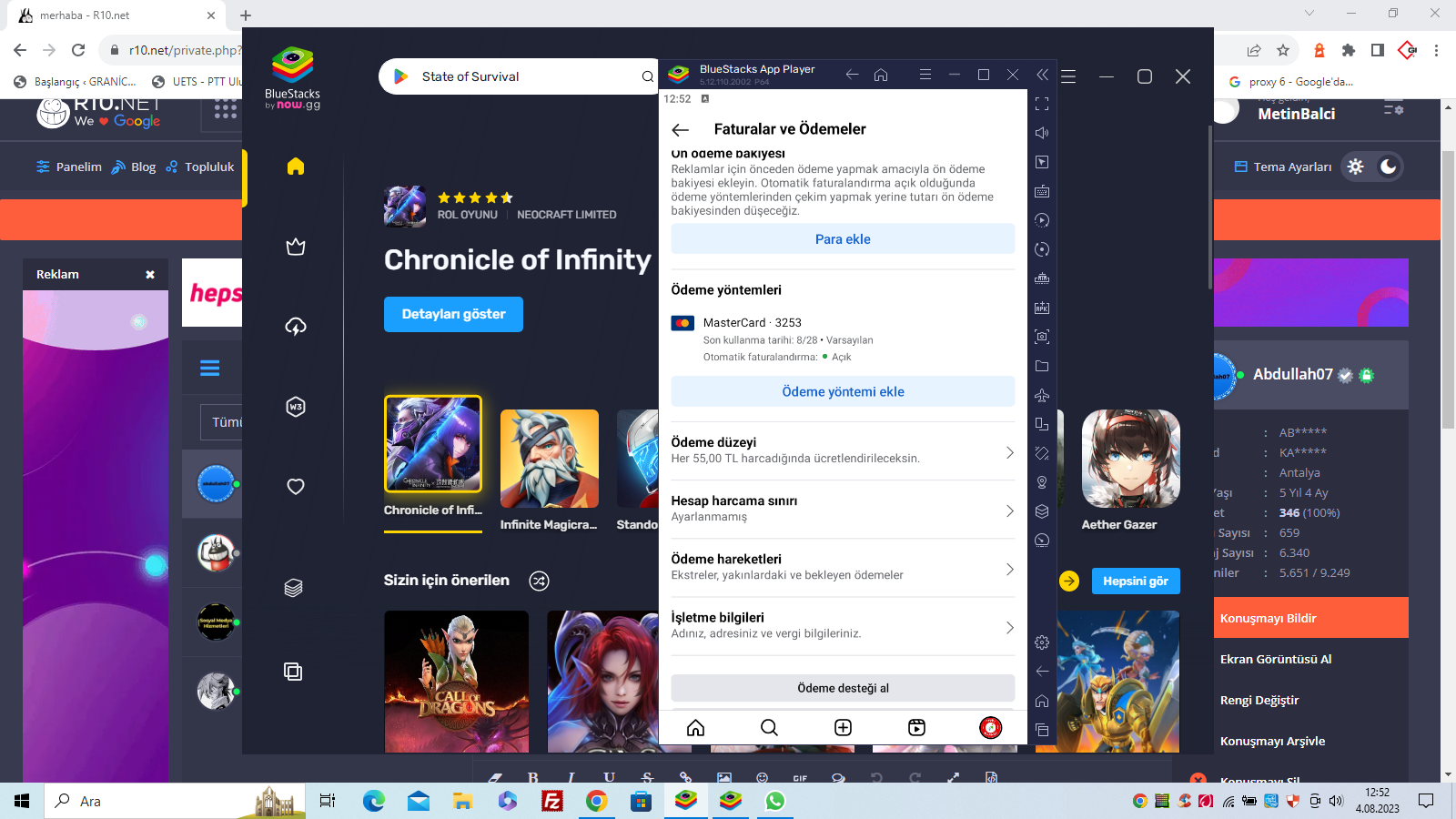Go back from Faturalar ve Ödemeler page
The width and height of the screenshot is (1456, 819).
point(681,129)
